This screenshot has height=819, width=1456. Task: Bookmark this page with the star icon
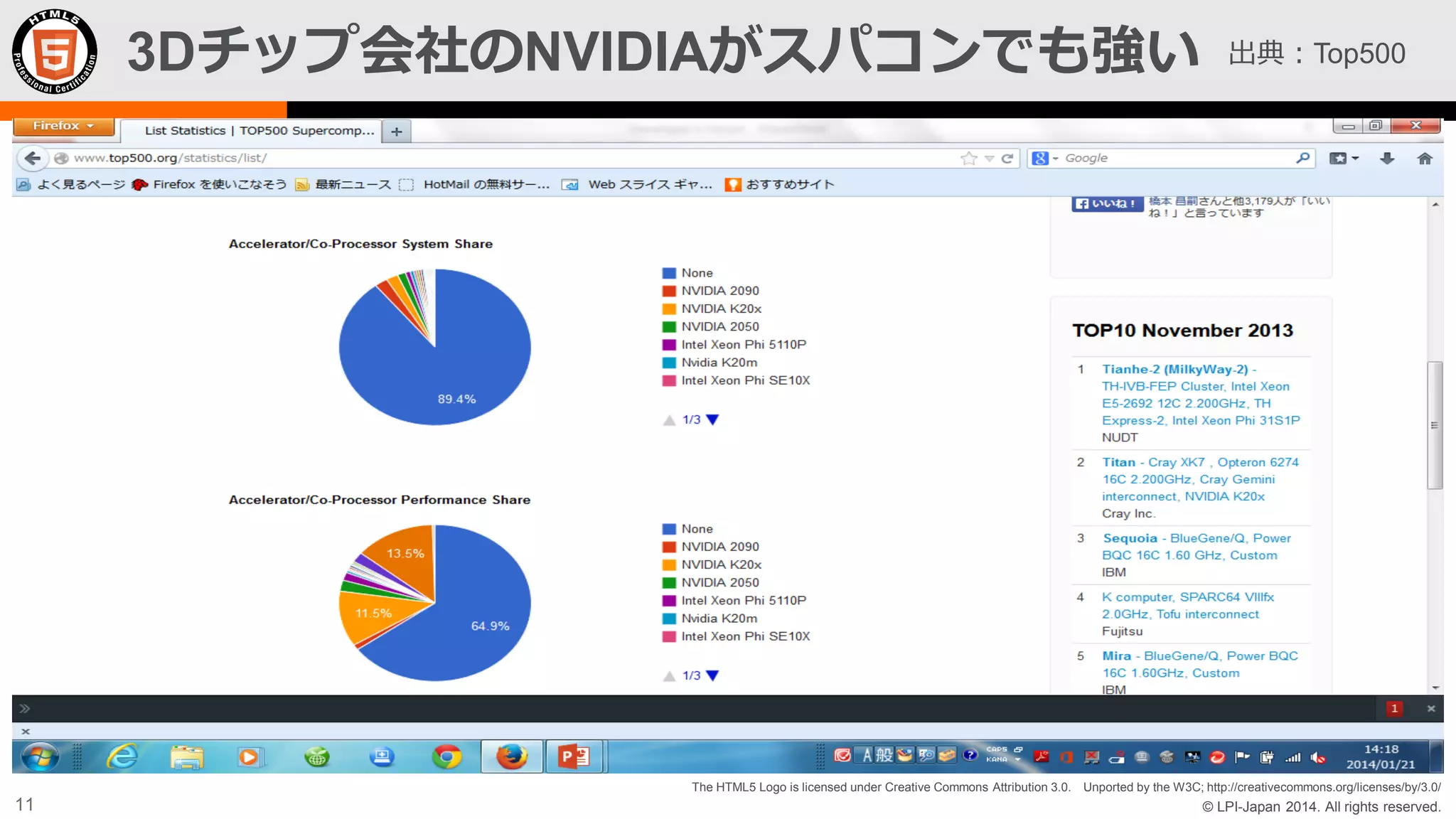968,158
